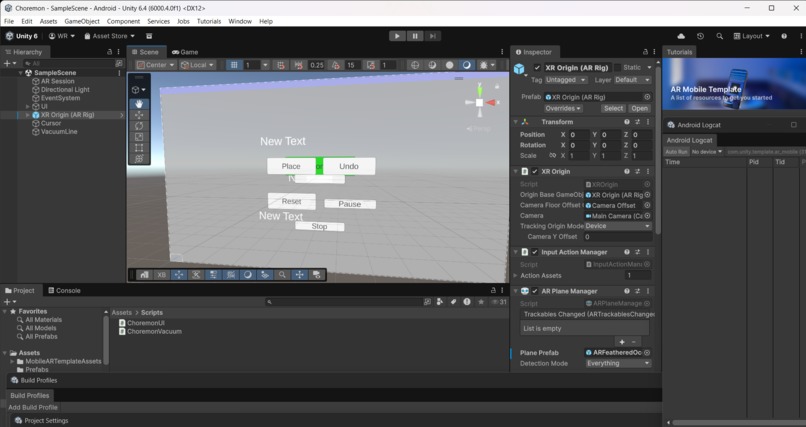The image size is (806, 427).
Task: Click the Project search field
Action: pyautogui.click(x=343, y=302)
